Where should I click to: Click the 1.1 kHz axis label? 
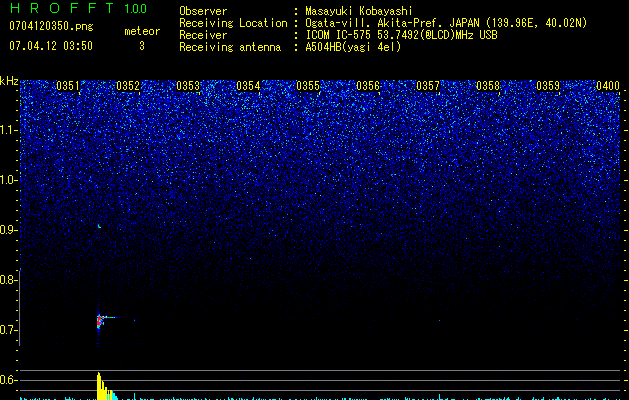(x=8, y=130)
